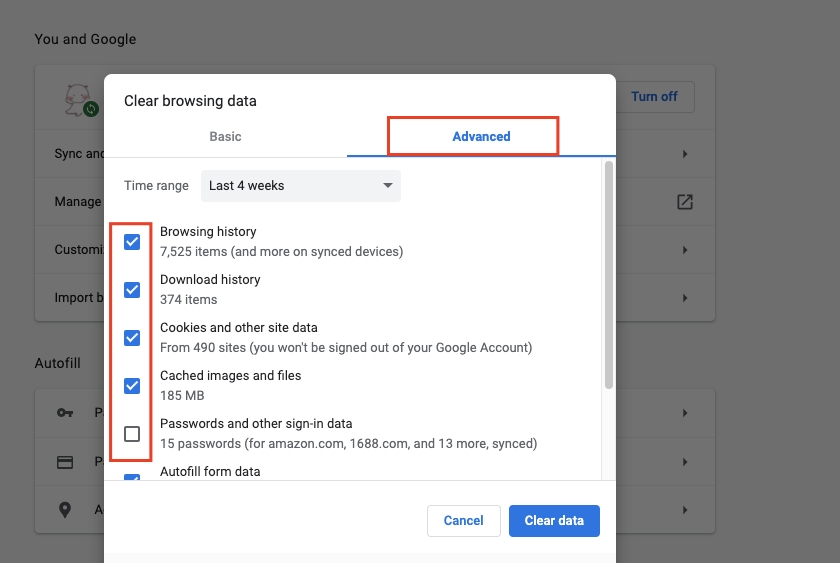Click the 'Cookies and other site data' label
The height and width of the screenshot is (563, 840).
[238, 328]
